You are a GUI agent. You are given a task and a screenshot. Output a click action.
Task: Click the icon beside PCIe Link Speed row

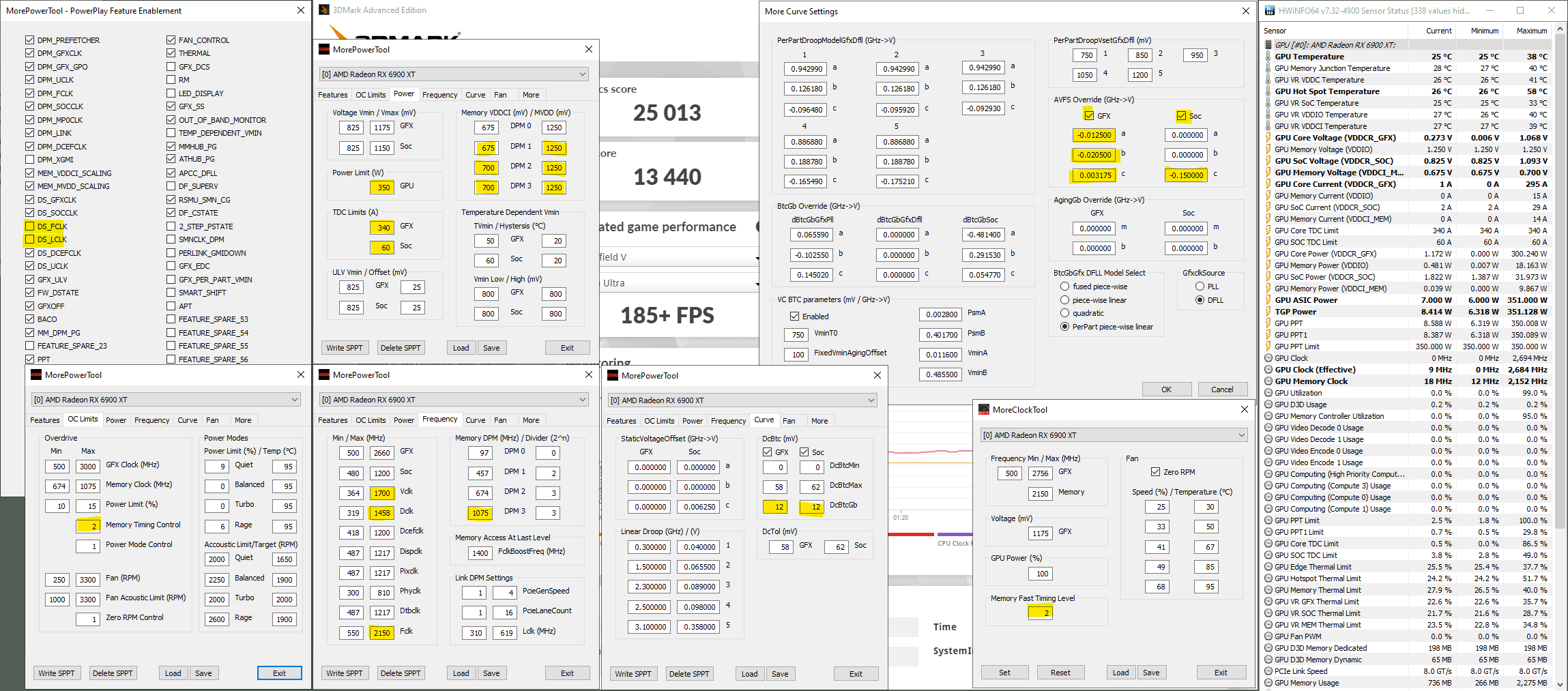point(1268,671)
